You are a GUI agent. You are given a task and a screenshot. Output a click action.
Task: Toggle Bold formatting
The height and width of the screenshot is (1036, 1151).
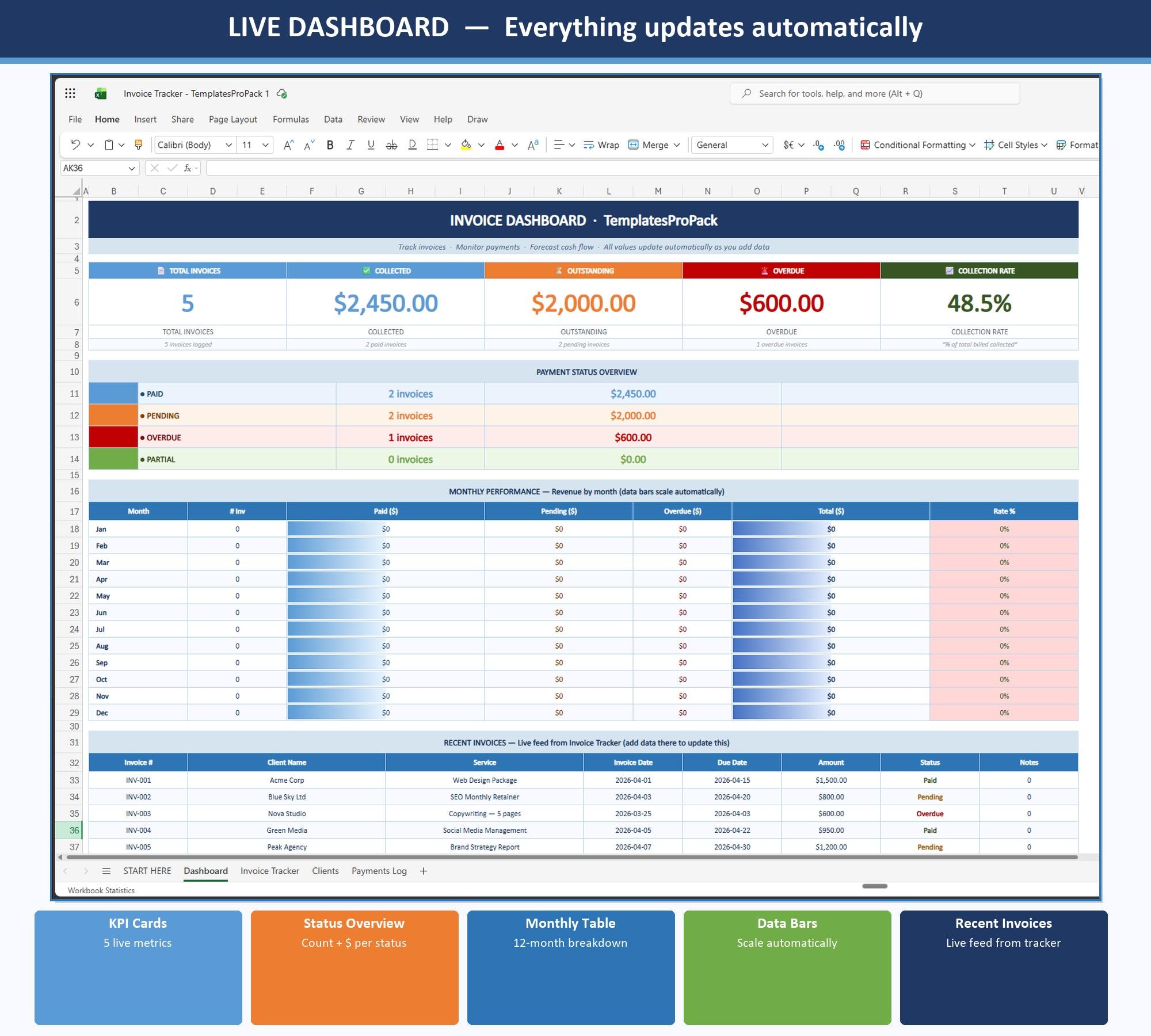(330, 145)
